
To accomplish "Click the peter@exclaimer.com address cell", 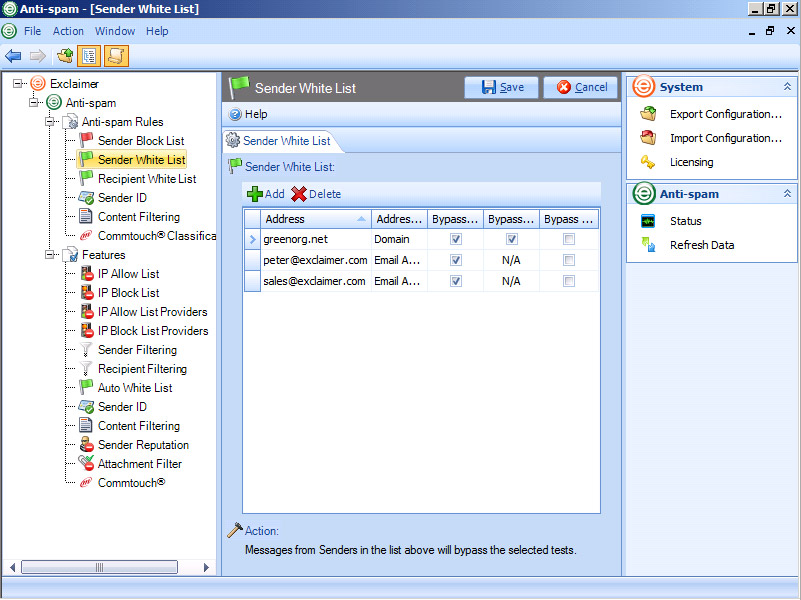I will click(x=316, y=260).
